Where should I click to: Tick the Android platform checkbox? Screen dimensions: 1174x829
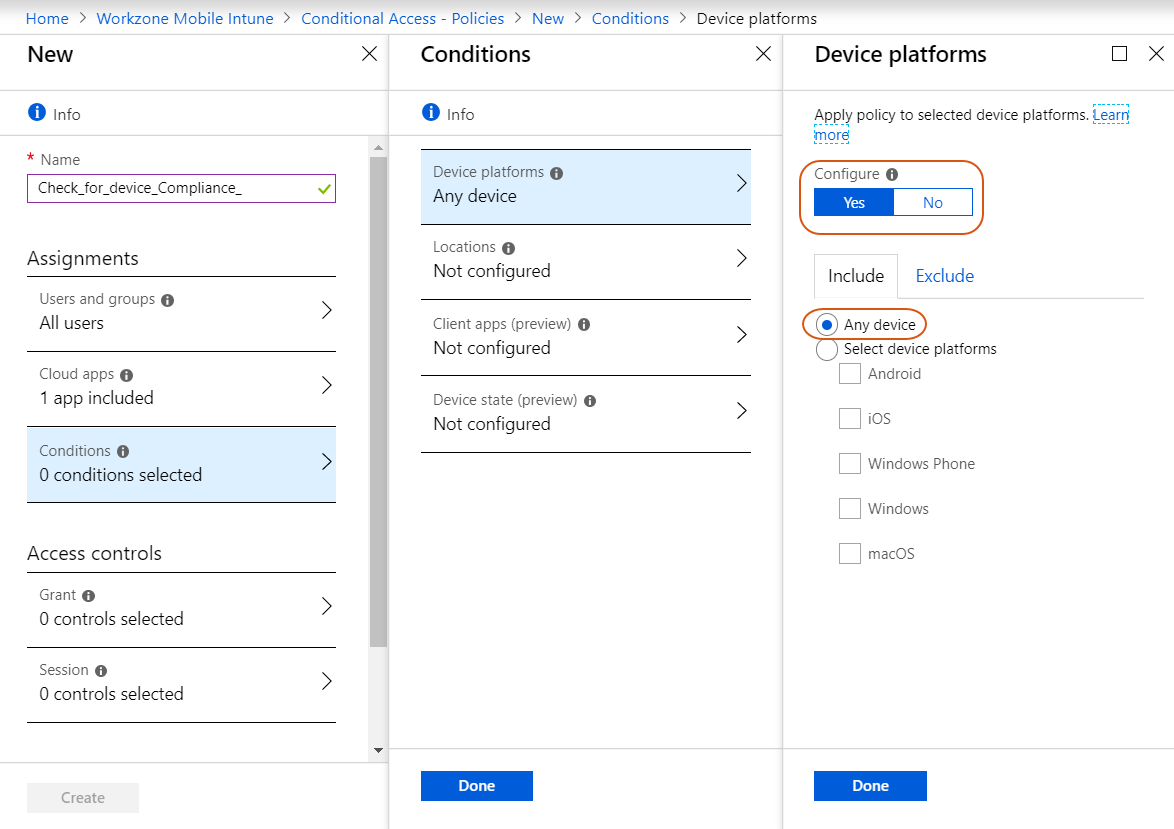tap(850, 374)
